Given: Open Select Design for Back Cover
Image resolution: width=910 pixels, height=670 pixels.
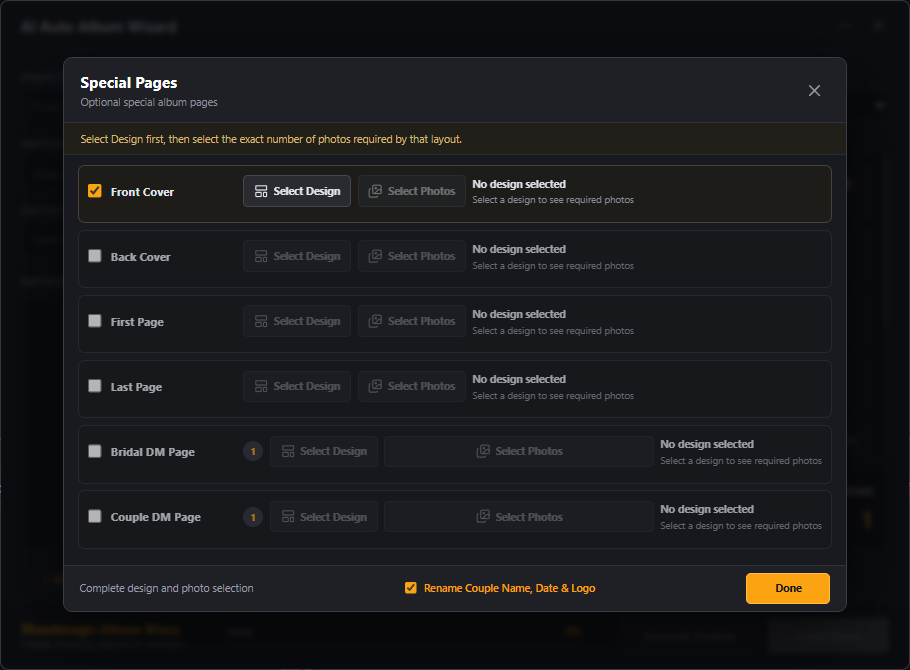Looking at the screenshot, I should (297, 256).
